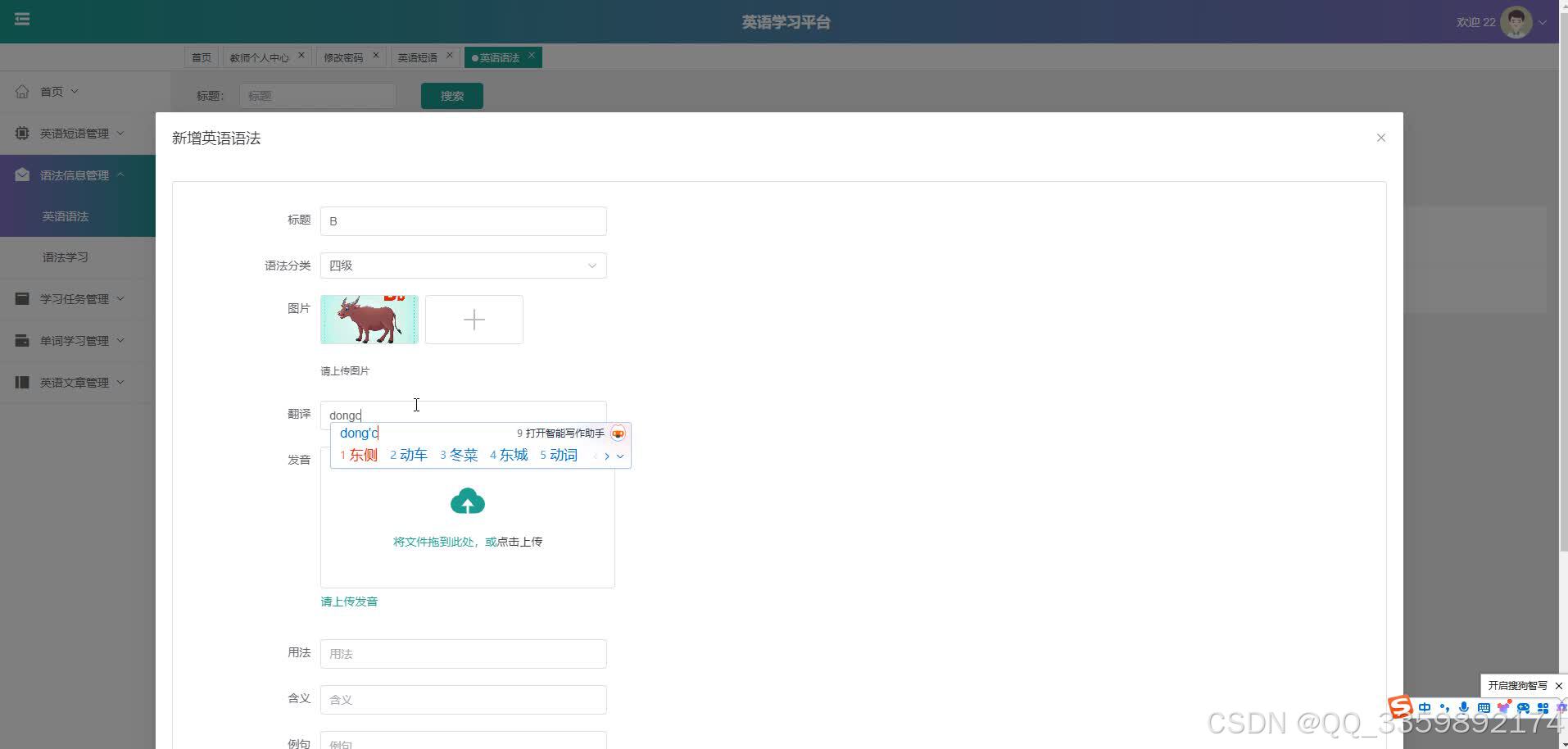This screenshot has height=749, width=1568.
Task: Close the 教师个人中心 tab
Action: pos(301,56)
